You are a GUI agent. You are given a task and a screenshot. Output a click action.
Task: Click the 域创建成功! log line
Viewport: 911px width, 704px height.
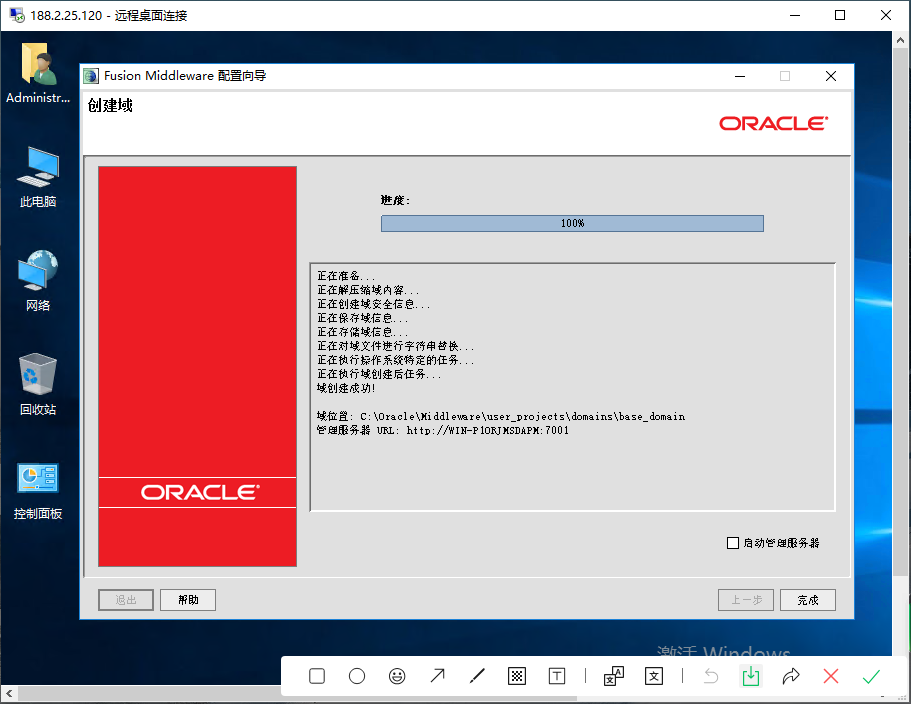(x=346, y=388)
